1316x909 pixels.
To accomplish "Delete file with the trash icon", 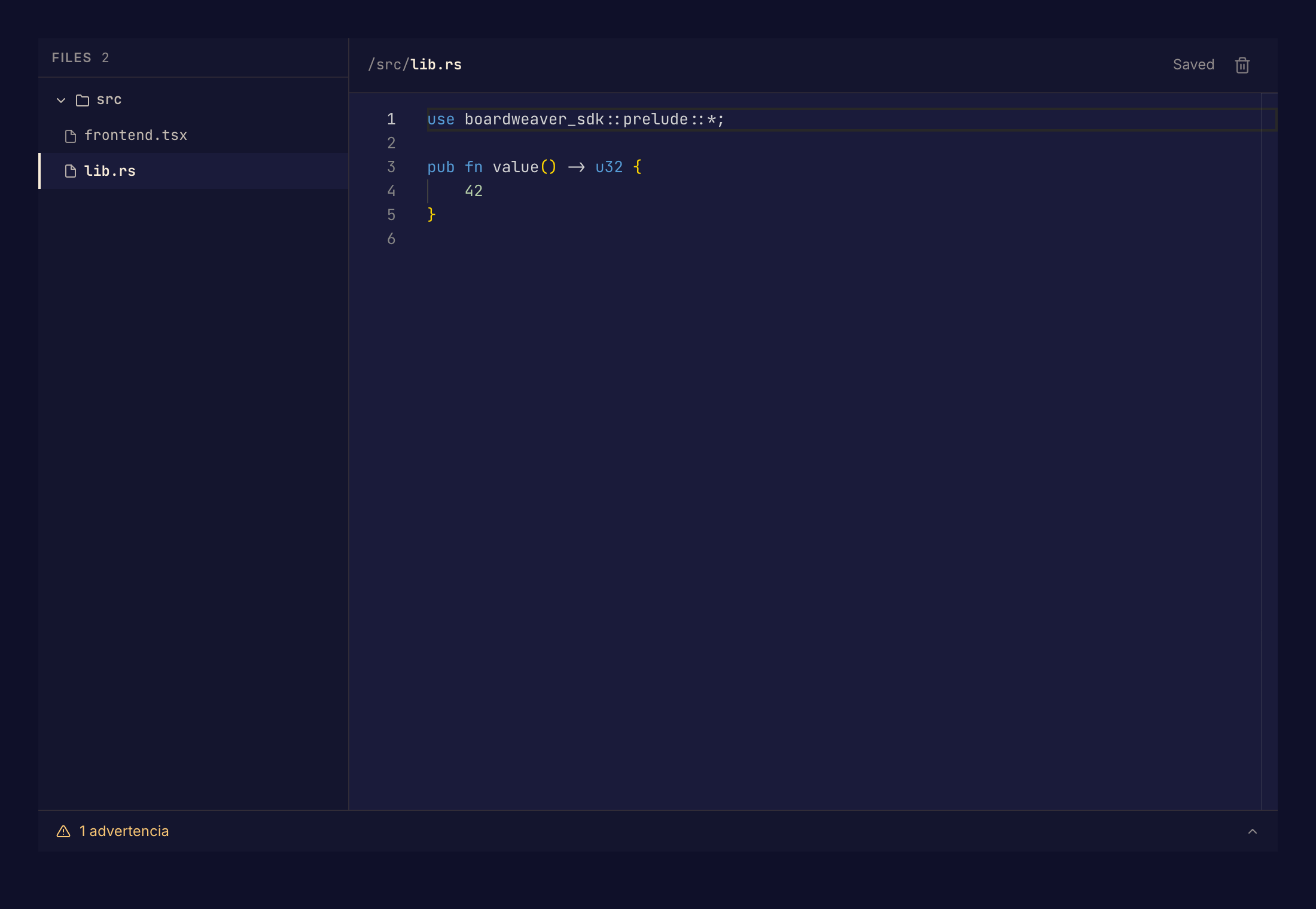I will pos(1242,65).
